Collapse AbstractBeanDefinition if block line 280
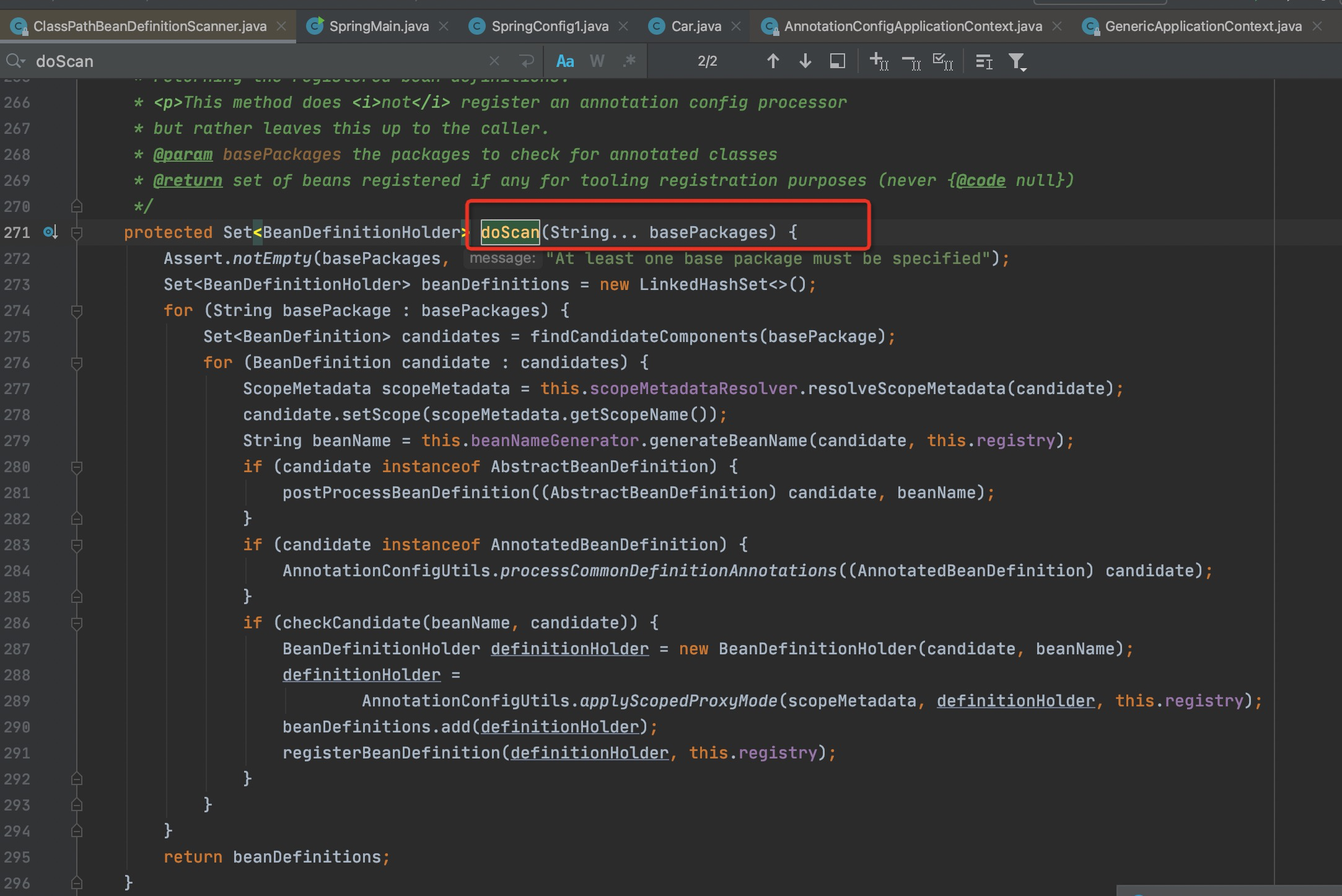The width and height of the screenshot is (1342, 896). pyautogui.click(x=77, y=467)
